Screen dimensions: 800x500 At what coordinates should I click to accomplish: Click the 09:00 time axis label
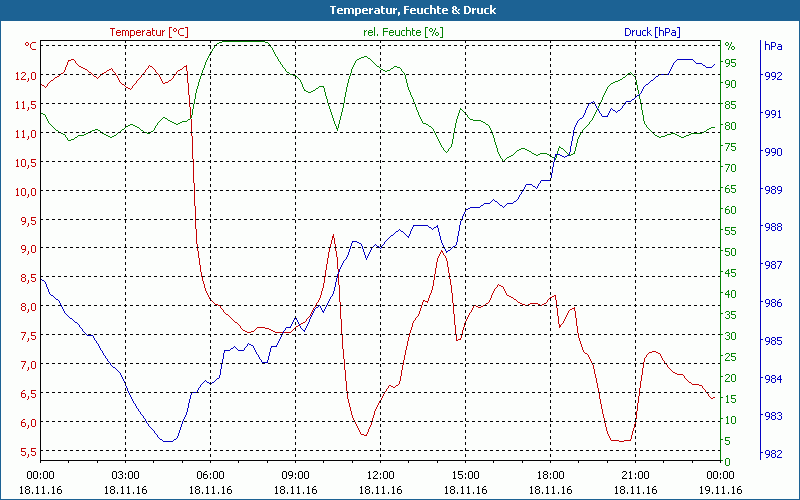(x=295, y=475)
